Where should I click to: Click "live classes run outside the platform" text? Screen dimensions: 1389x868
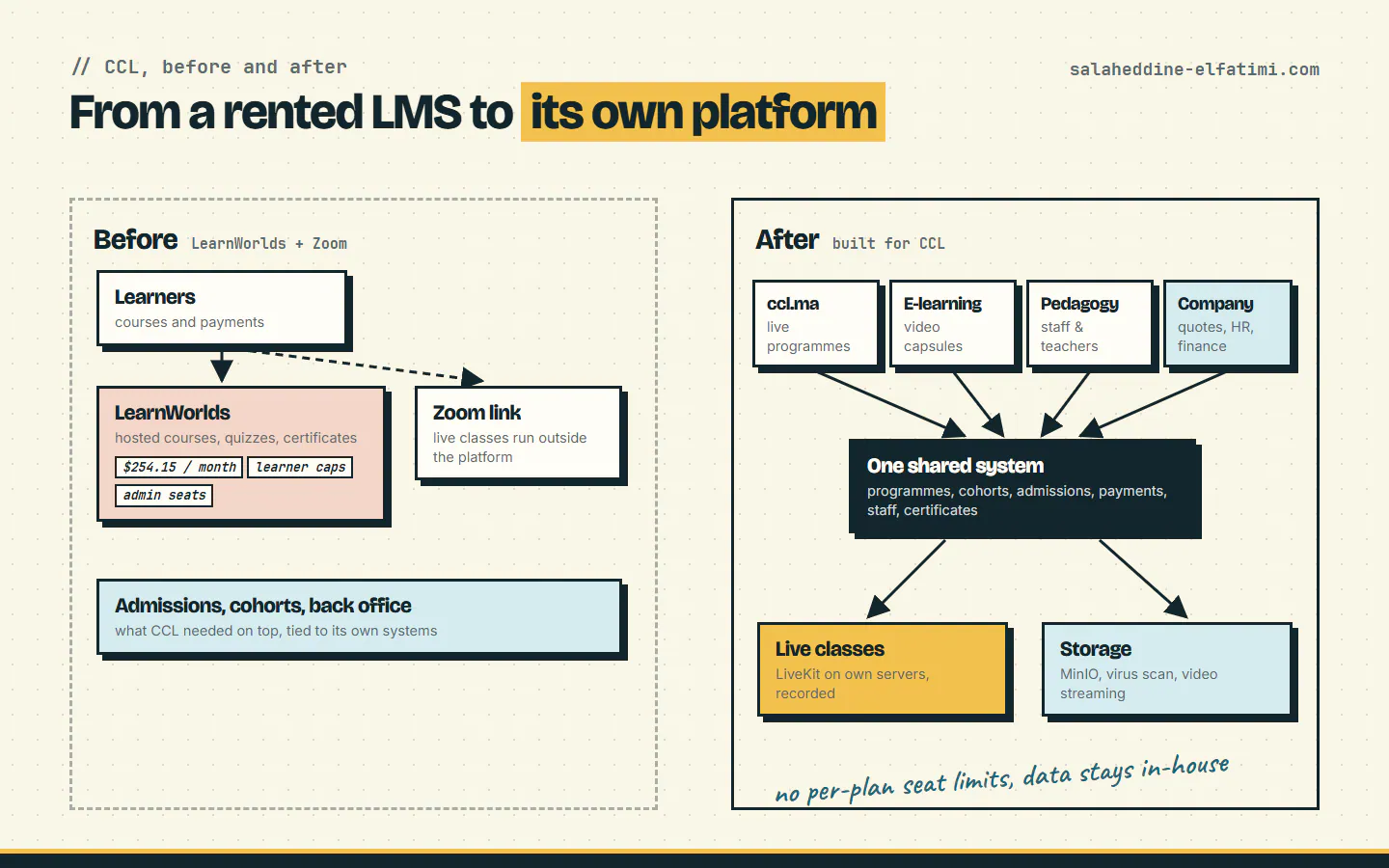pyautogui.click(x=509, y=448)
